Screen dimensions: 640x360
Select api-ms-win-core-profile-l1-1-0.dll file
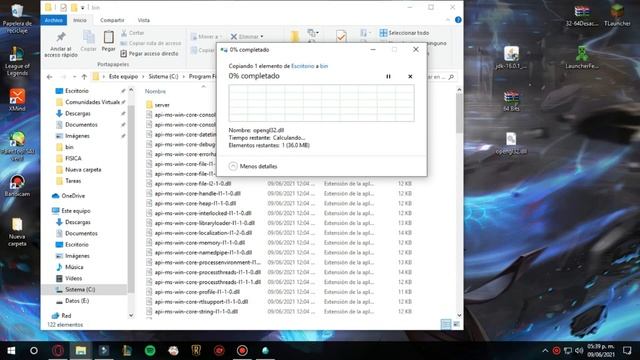197,292
